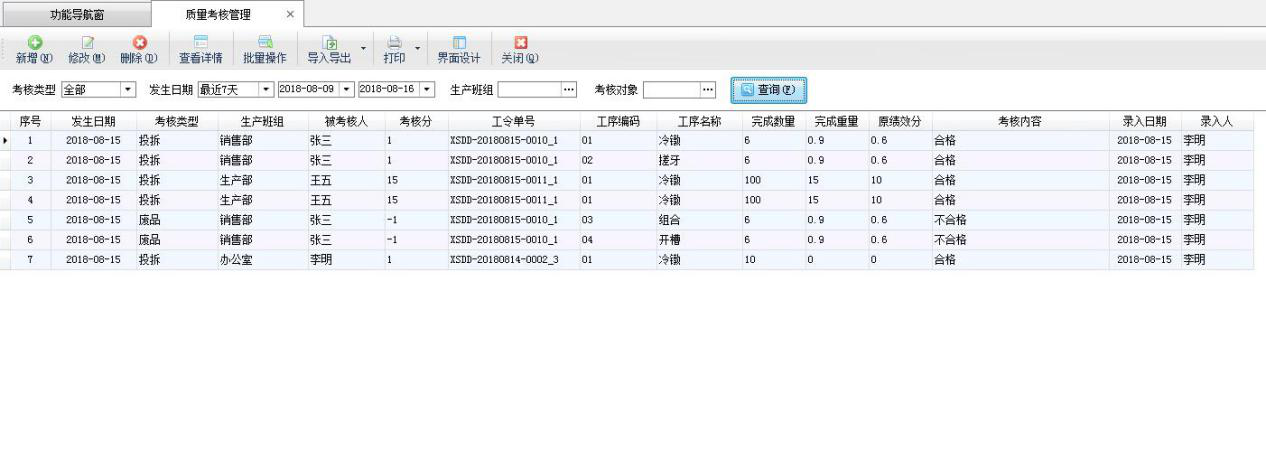Image resolution: width=1266 pixels, height=460 pixels.
Task: Switch to the 功能导航窗 tab
Action: tap(77, 15)
